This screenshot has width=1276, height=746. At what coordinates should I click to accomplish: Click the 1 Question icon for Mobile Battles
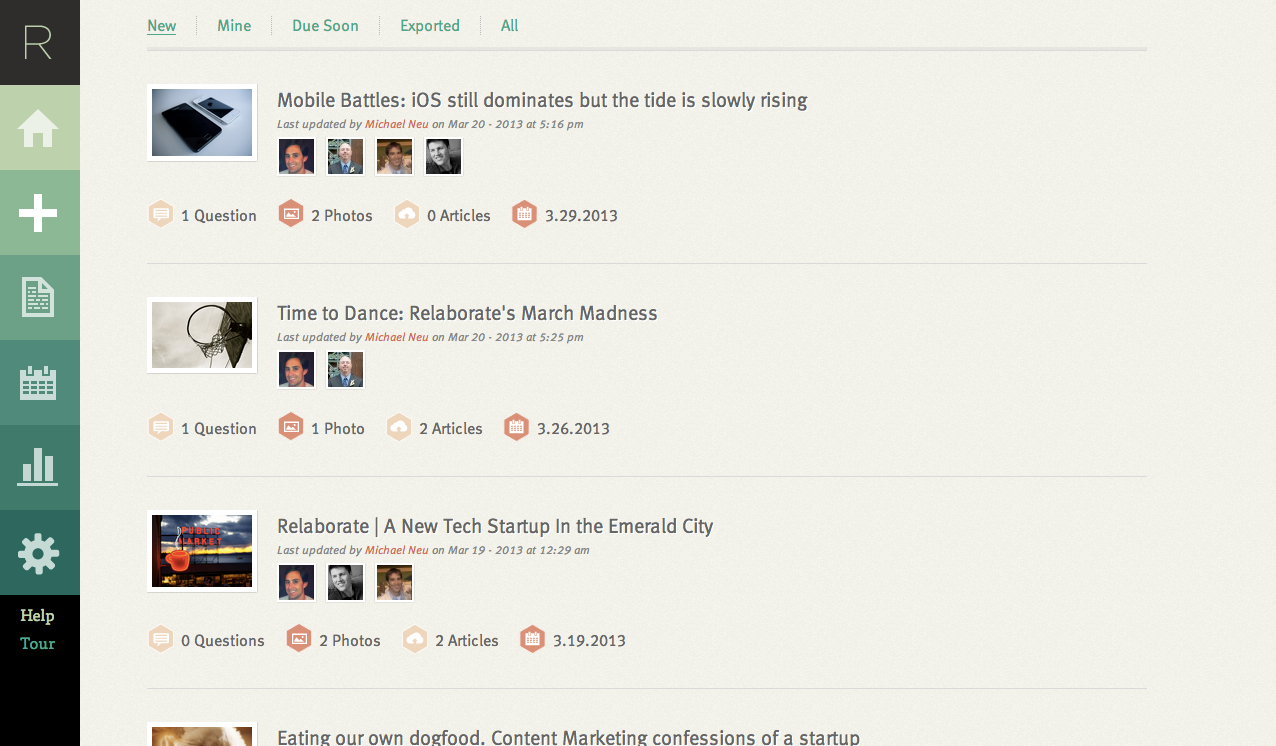pyautogui.click(x=161, y=214)
